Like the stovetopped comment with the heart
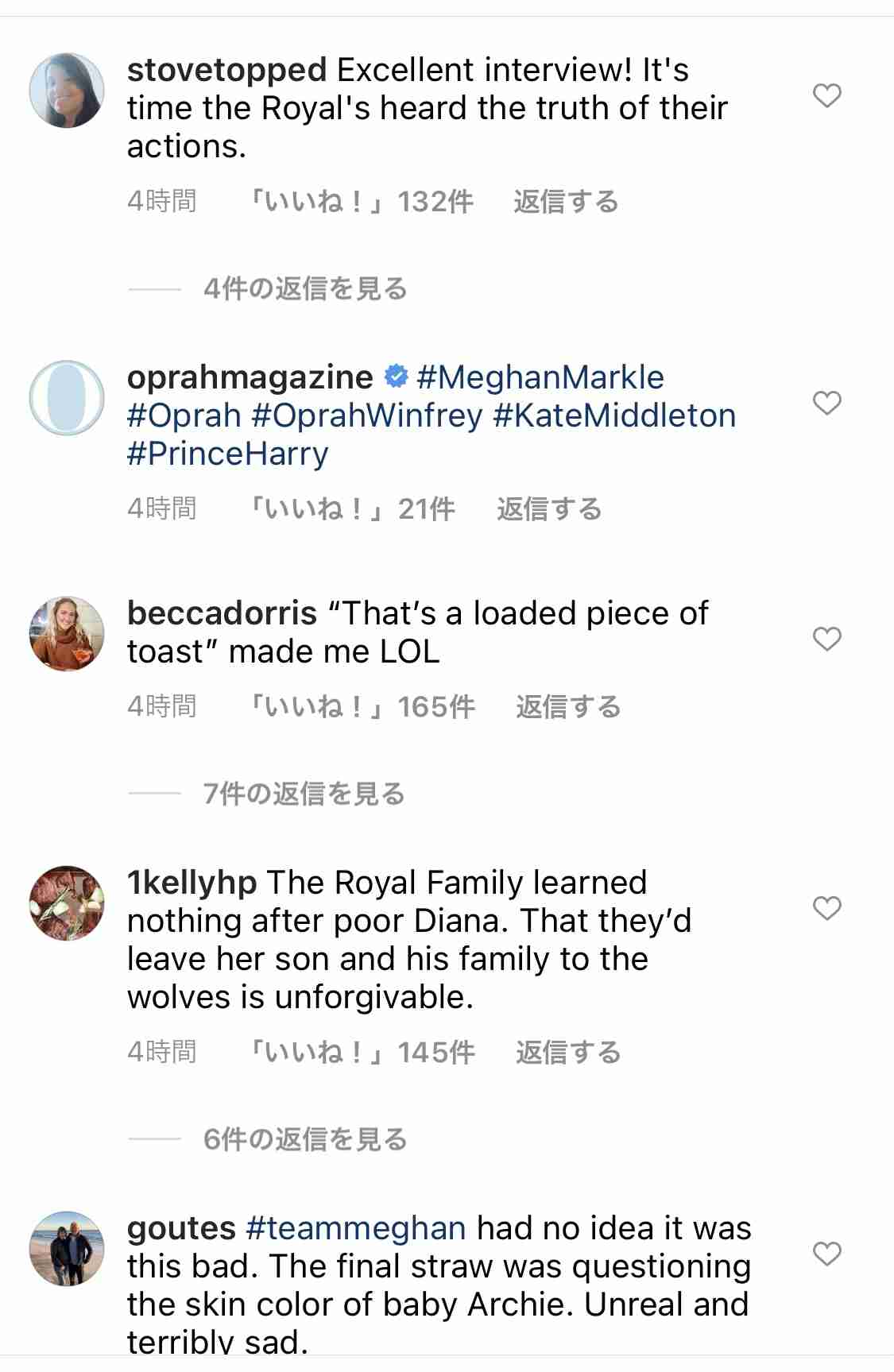 [827, 96]
